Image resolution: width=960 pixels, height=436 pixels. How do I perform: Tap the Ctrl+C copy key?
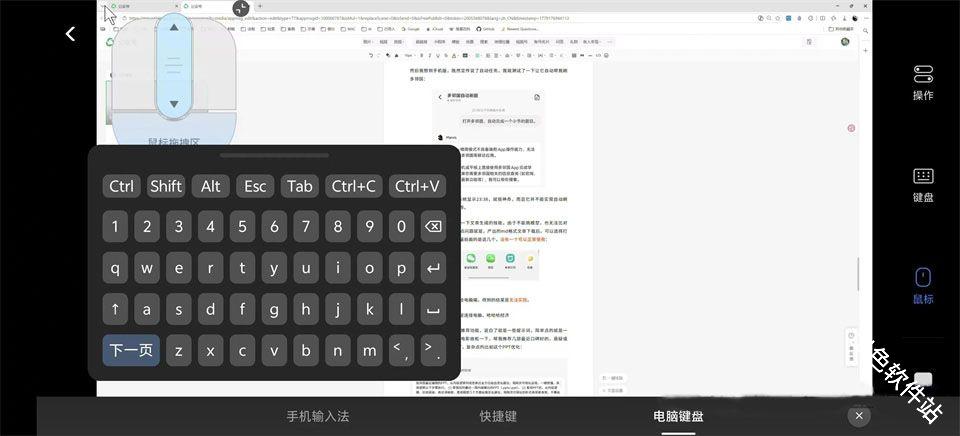click(x=354, y=186)
